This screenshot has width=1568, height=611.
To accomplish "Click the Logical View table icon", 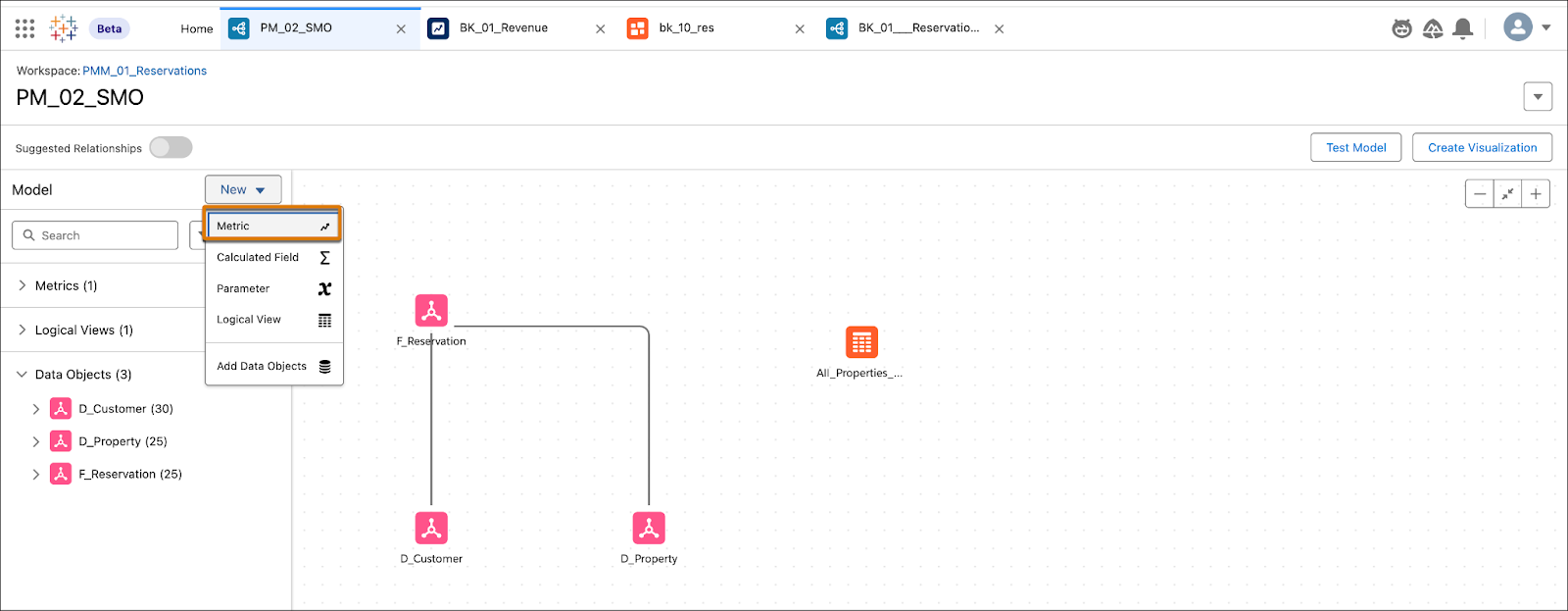I will click(x=325, y=320).
